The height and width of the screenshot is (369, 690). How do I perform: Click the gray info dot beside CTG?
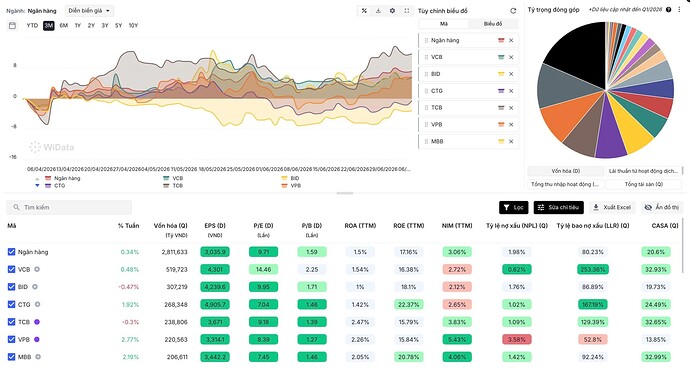pyautogui.click(x=37, y=304)
